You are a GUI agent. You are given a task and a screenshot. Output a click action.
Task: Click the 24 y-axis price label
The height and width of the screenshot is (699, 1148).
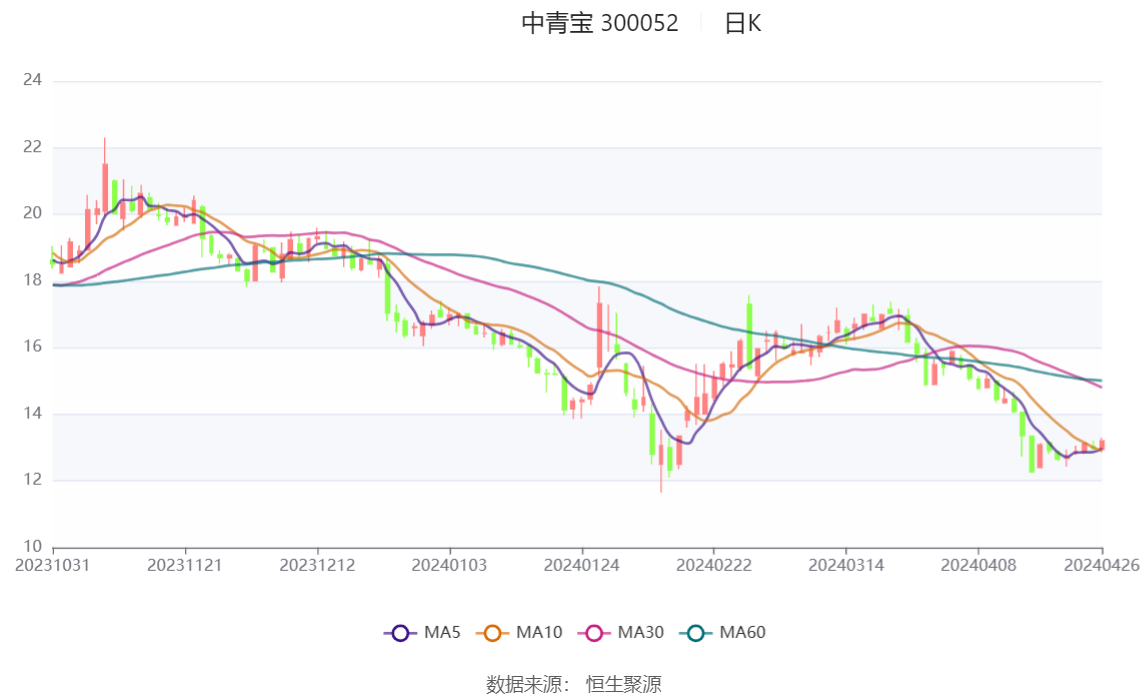(32, 80)
